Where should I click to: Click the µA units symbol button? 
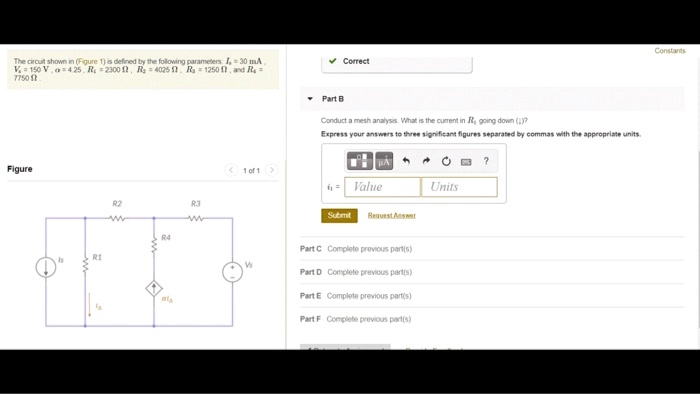coord(384,161)
